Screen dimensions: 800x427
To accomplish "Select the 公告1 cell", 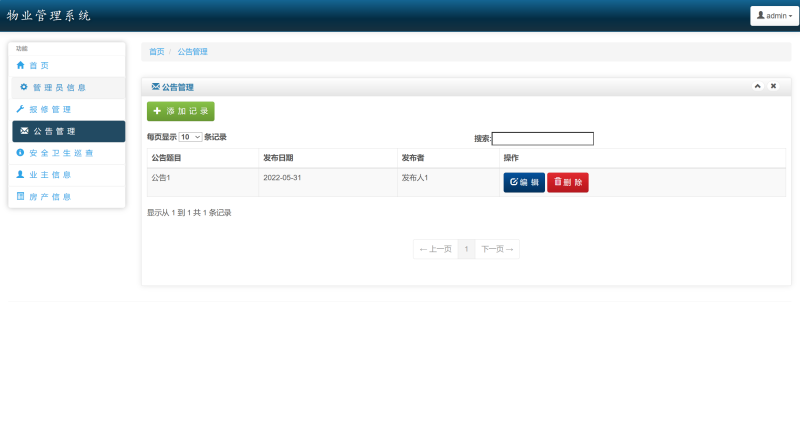I will [x=203, y=183].
